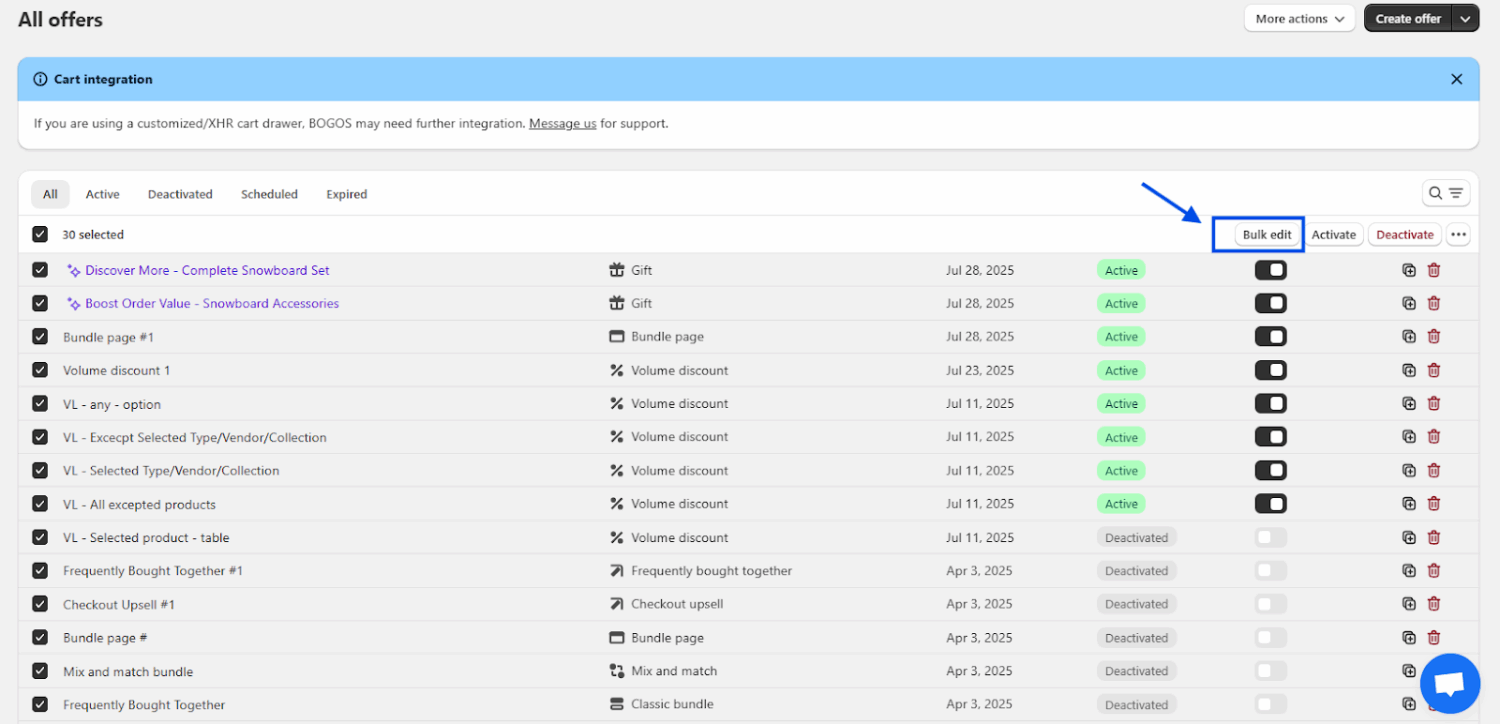
Task: Switch to the All tab
Action: (50, 194)
